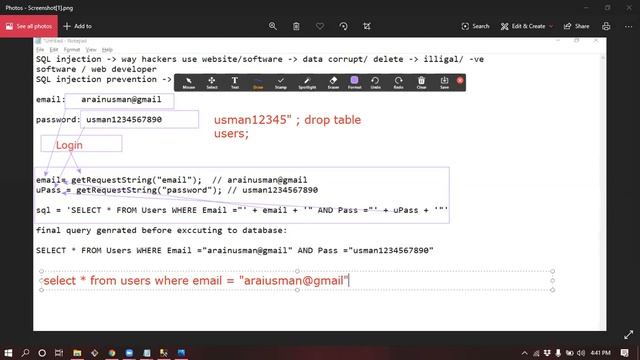This screenshot has height=360, width=640.
Task: Click the line 'final query genrated before exccuting'
Action: (x=161, y=230)
